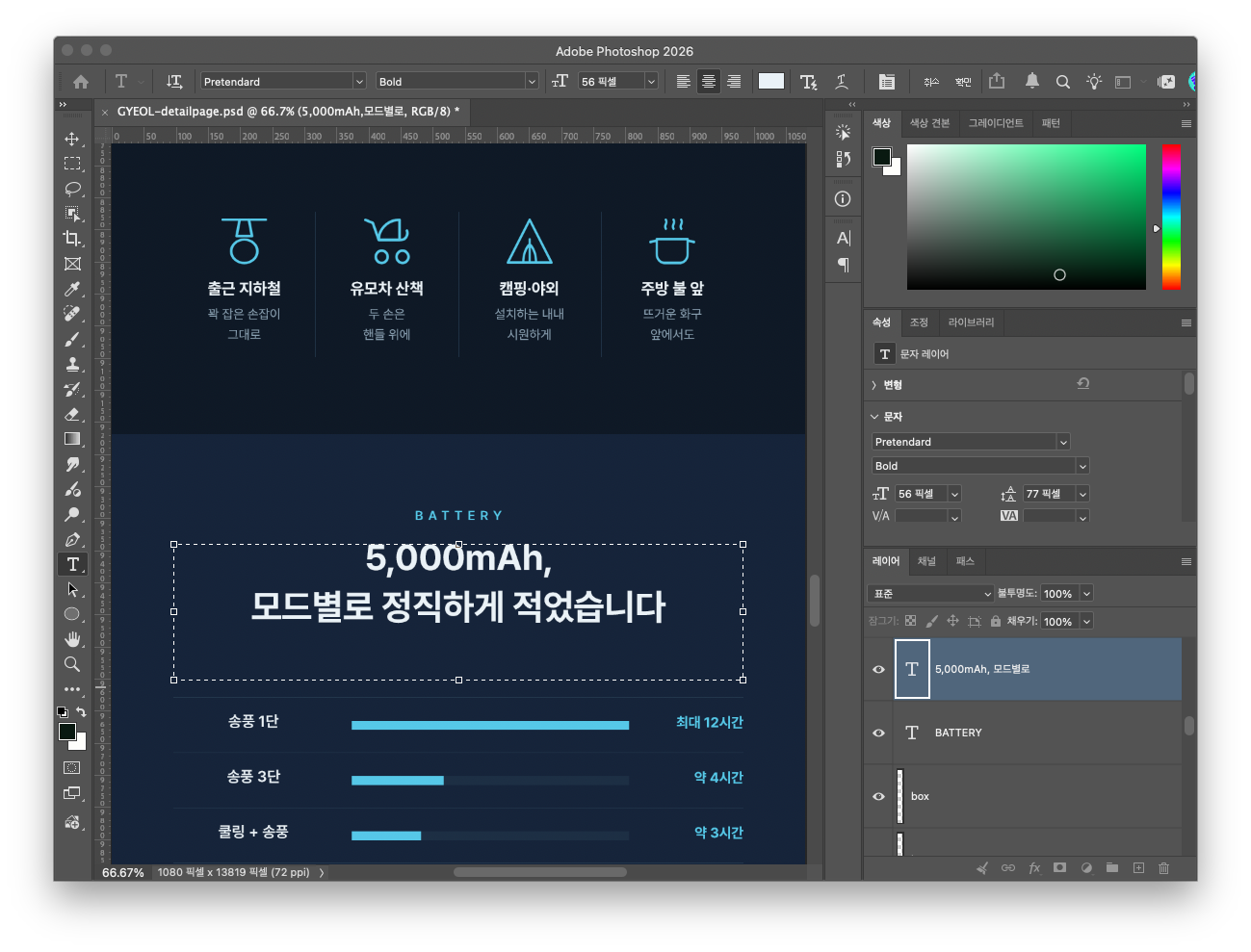The height and width of the screenshot is (952, 1251).
Task: Open the layer fill dropdown arrow
Action: point(1086,622)
